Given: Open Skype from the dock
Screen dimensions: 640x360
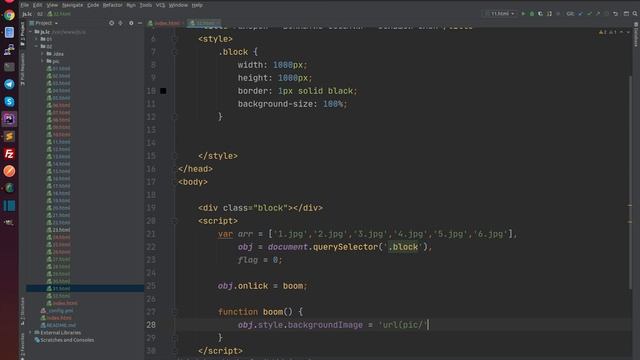Looking at the screenshot, I should 9,102.
